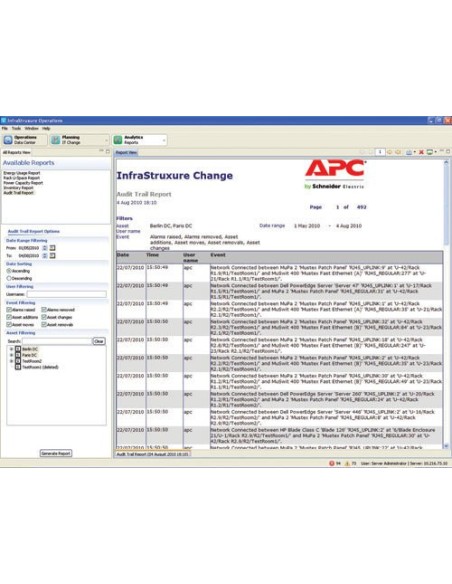Image resolution: width=452 pixels, height=584 pixels.
Task: Open calendar picker for the From date
Action: [52, 248]
